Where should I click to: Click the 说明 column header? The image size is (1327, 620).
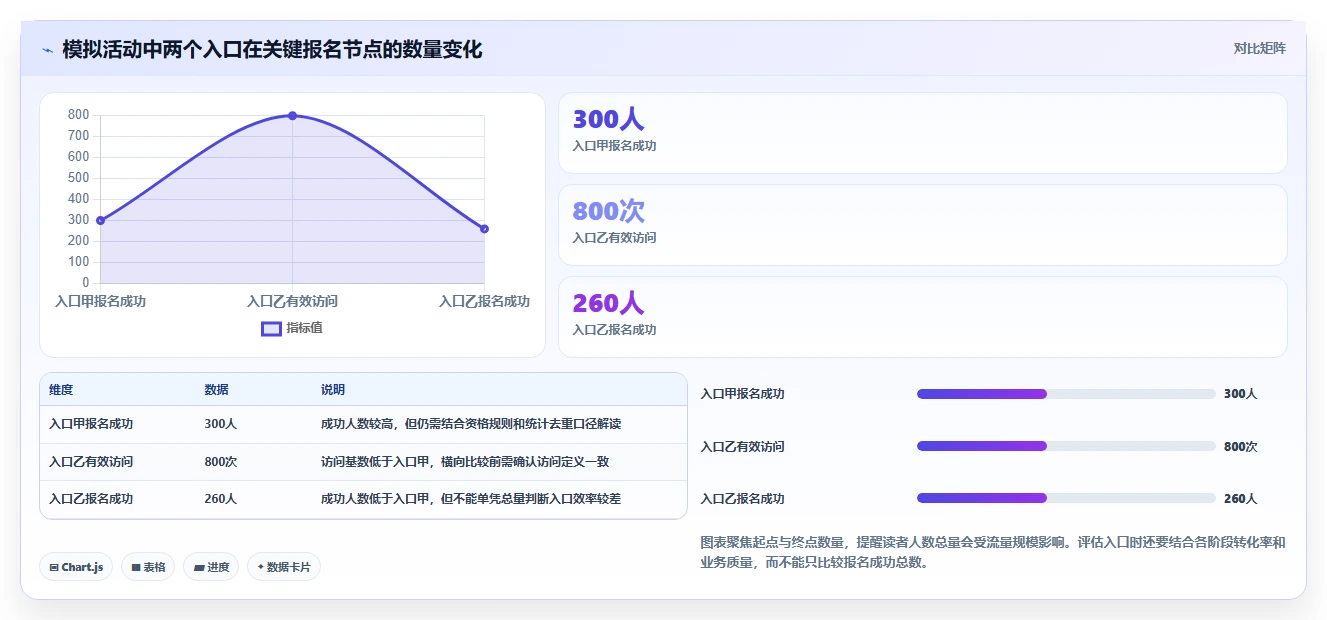[x=333, y=390]
